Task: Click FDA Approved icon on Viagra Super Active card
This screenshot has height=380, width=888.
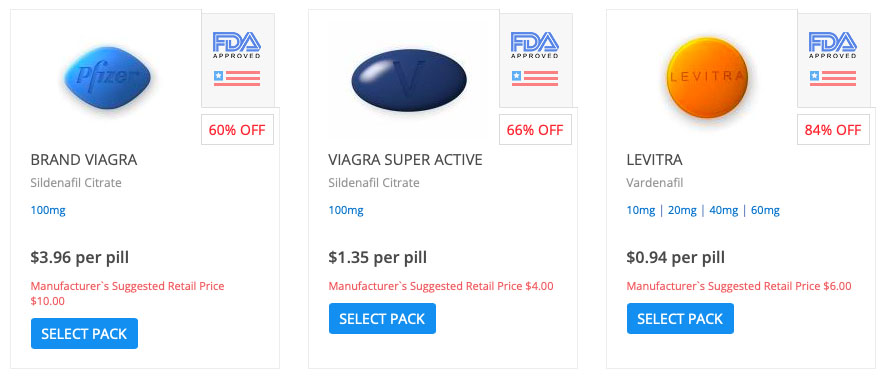Action: coord(535,45)
